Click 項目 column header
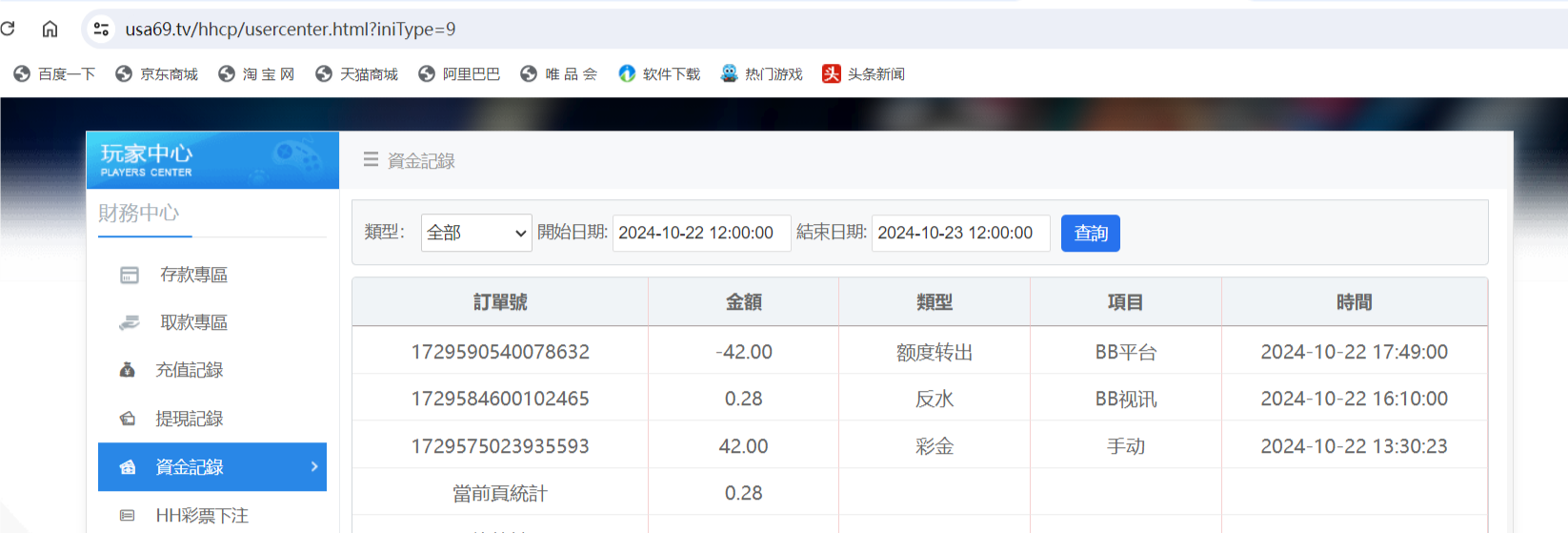Image resolution: width=1568 pixels, height=533 pixels. 1125,302
